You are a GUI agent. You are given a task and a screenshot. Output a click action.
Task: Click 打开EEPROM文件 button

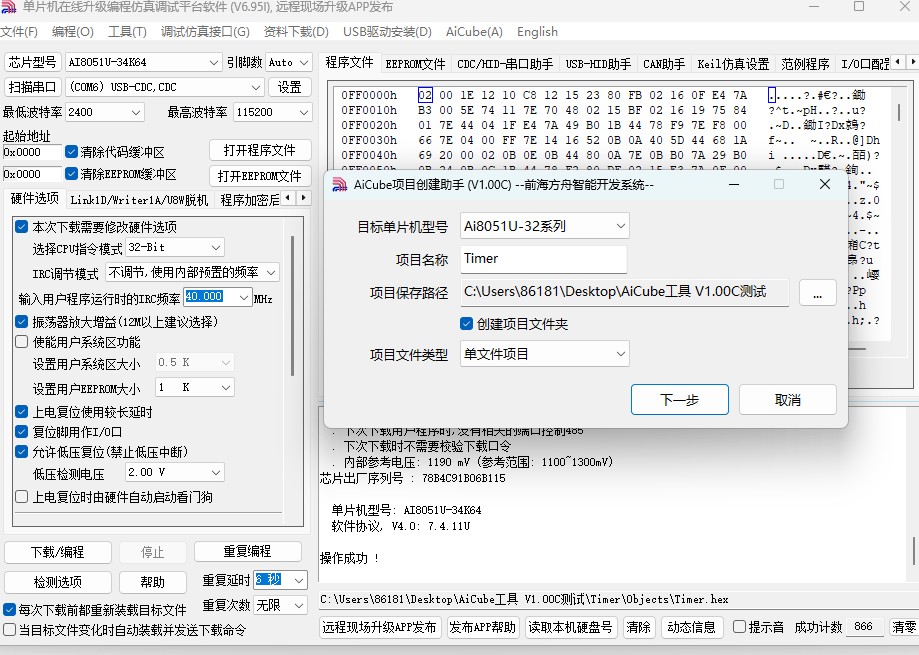(x=260, y=176)
